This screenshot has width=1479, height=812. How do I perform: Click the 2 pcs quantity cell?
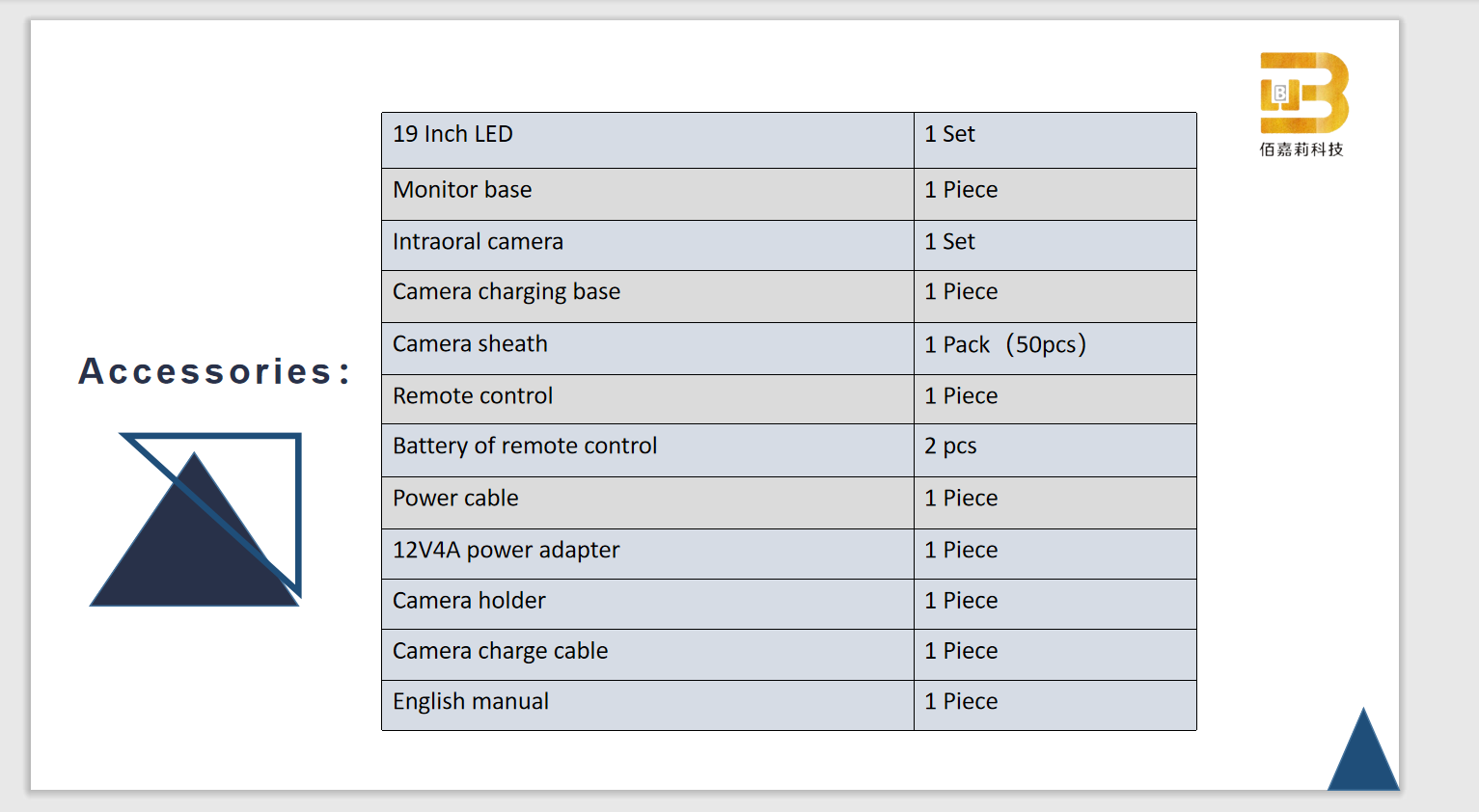(x=1055, y=450)
